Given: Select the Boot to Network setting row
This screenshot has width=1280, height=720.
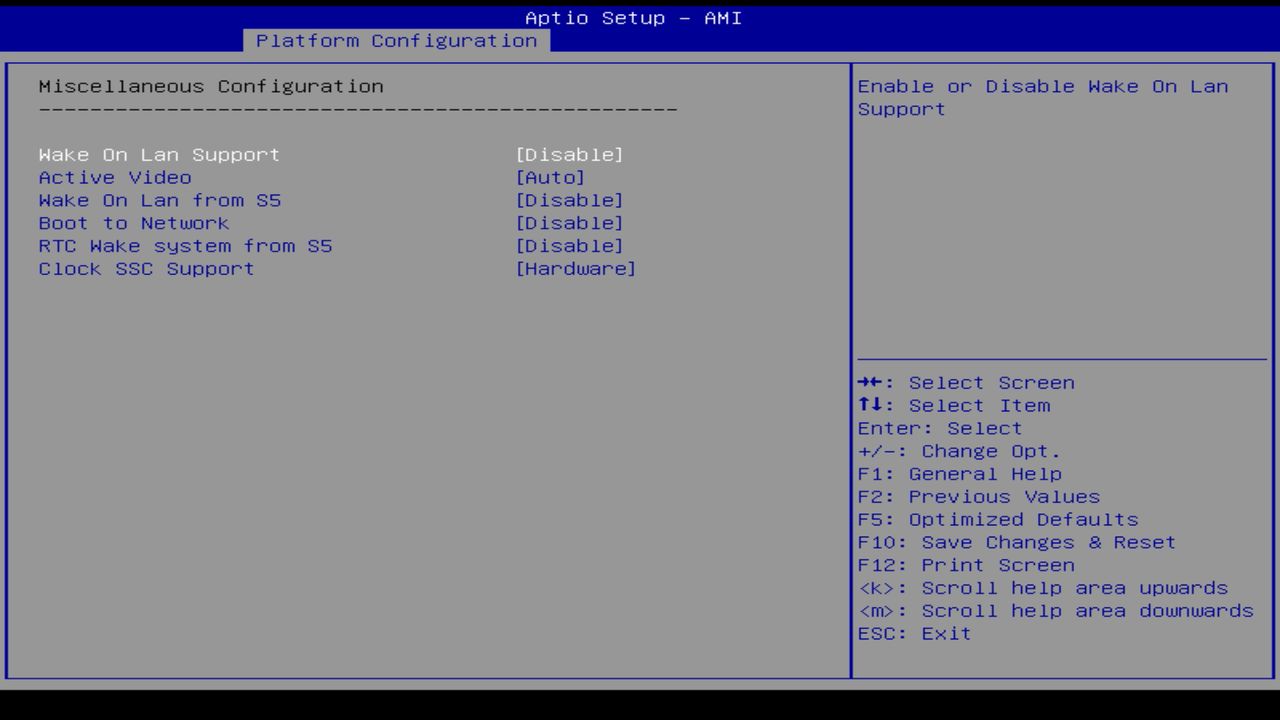Looking at the screenshot, I should click(132, 223).
